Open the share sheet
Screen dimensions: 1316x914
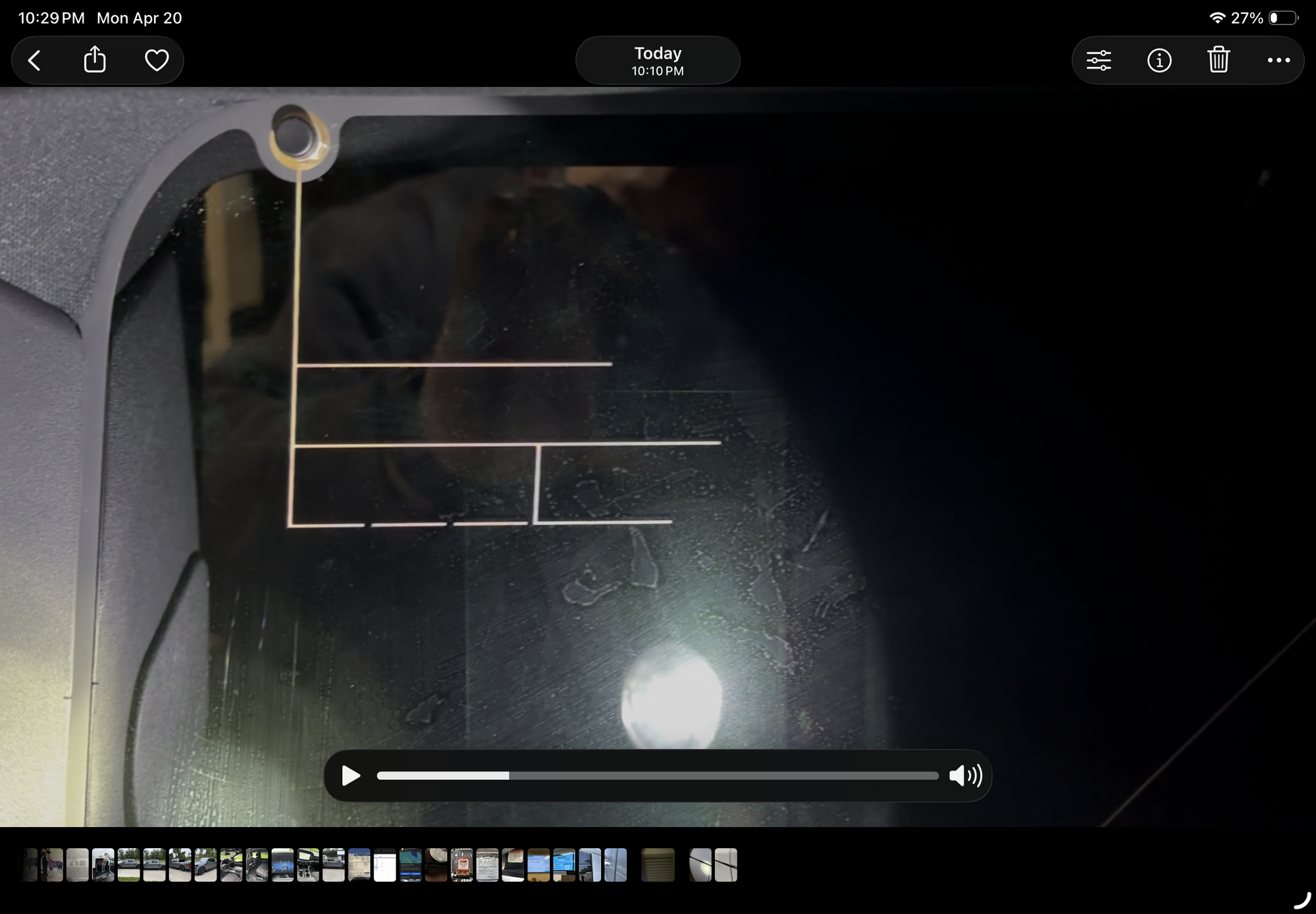(95, 61)
